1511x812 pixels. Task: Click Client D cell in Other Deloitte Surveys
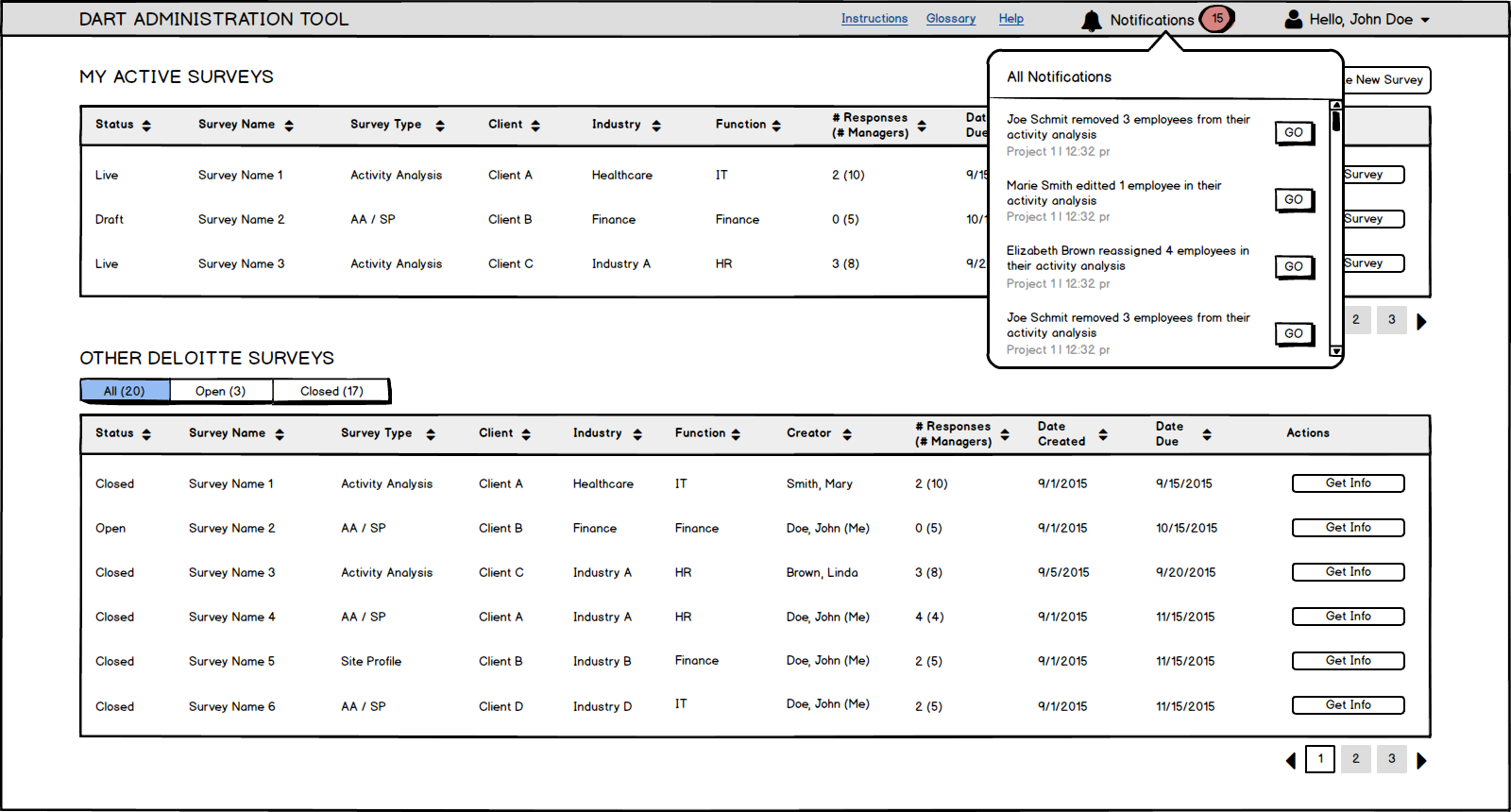click(x=501, y=707)
